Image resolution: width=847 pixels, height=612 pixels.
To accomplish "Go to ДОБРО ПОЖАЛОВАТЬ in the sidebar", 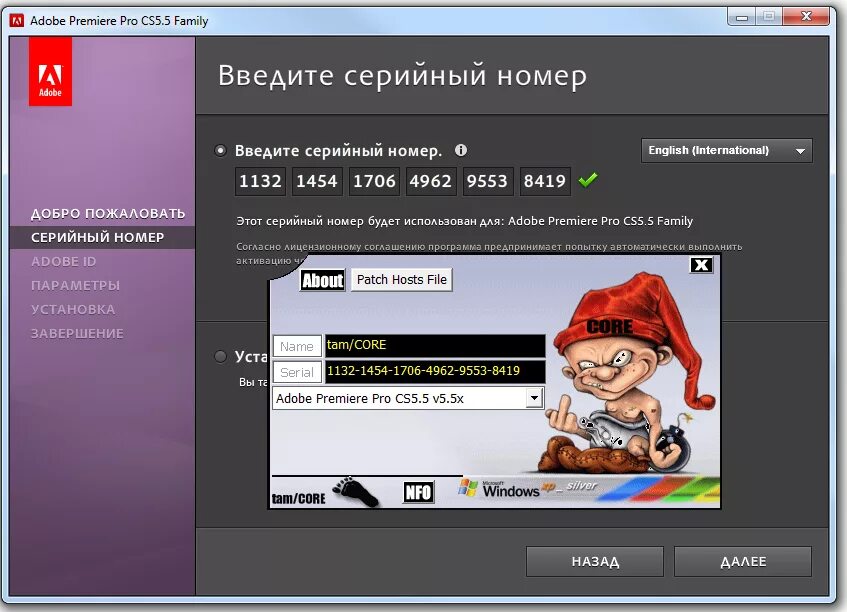I will pos(108,213).
